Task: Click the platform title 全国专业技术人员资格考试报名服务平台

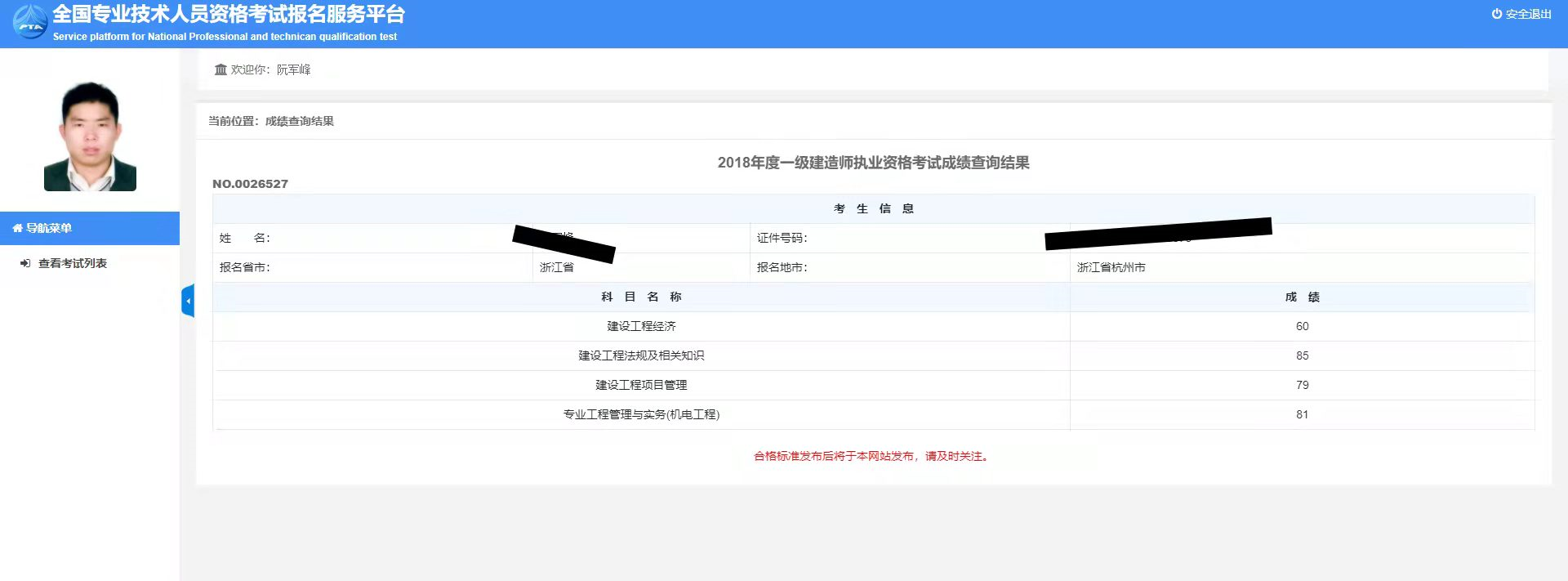Action: (229, 14)
